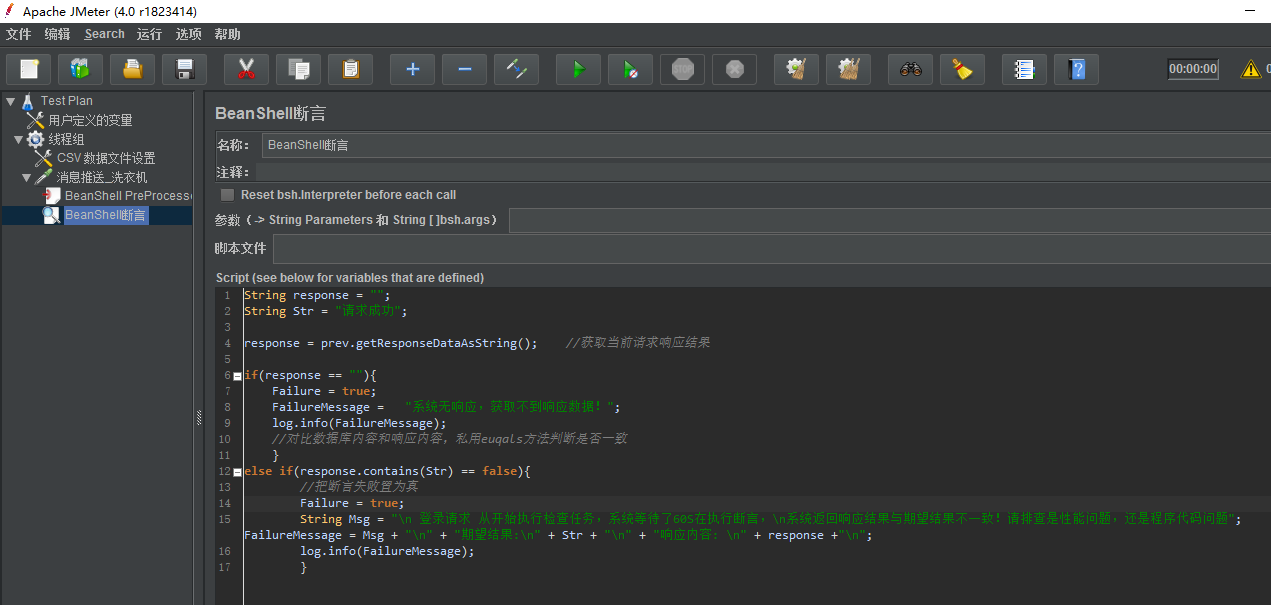Collapse all tree nodes with minus icon
This screenshot has height=605, width=1271.
click(464, 69)
